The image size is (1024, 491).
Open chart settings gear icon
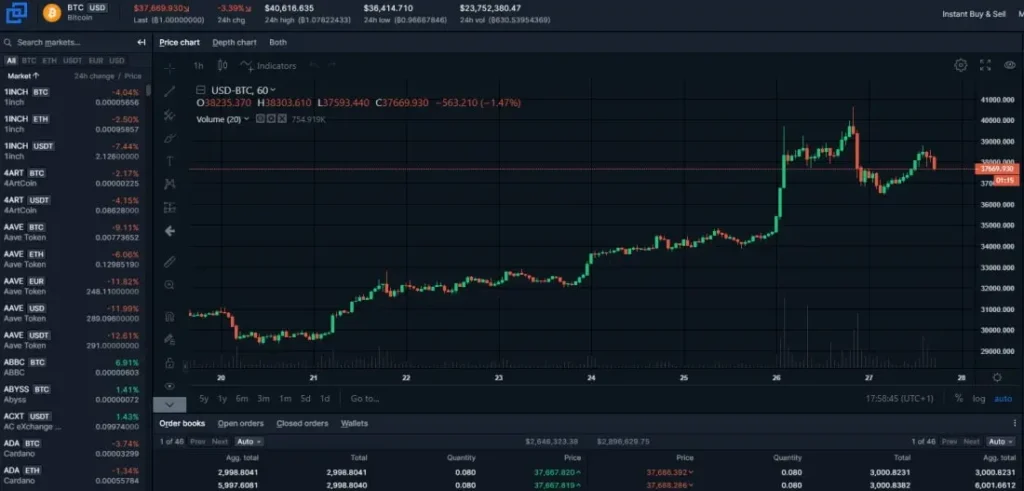click(960, 65)
